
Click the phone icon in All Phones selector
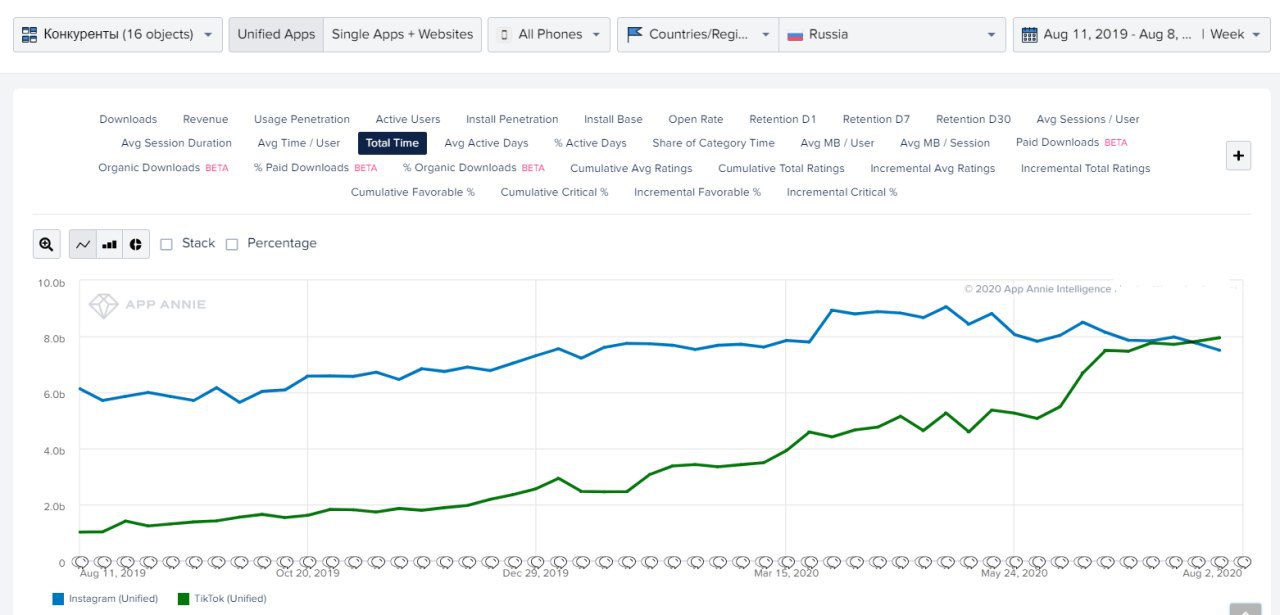[x=504, y=34]
